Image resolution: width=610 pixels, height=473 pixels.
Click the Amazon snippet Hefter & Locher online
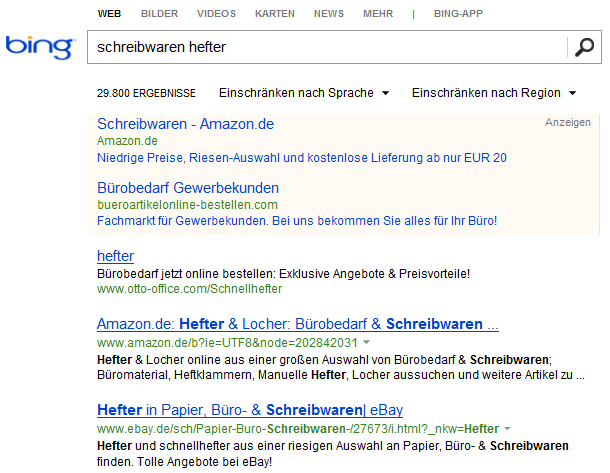click(341, 367)
